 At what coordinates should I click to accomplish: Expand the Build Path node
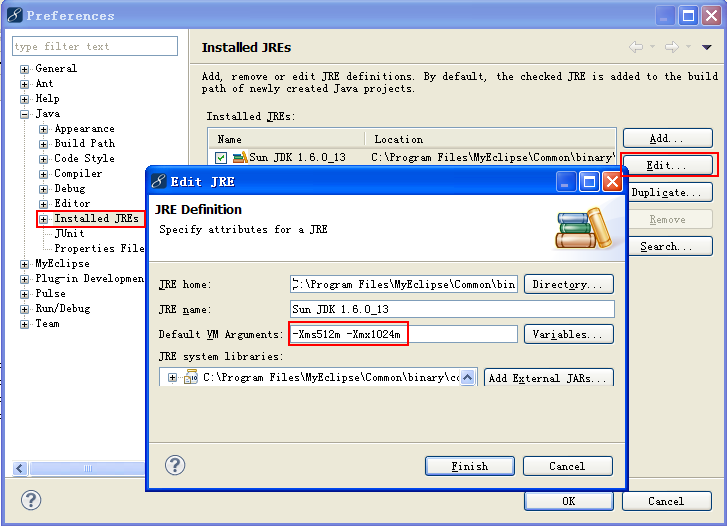43,144
